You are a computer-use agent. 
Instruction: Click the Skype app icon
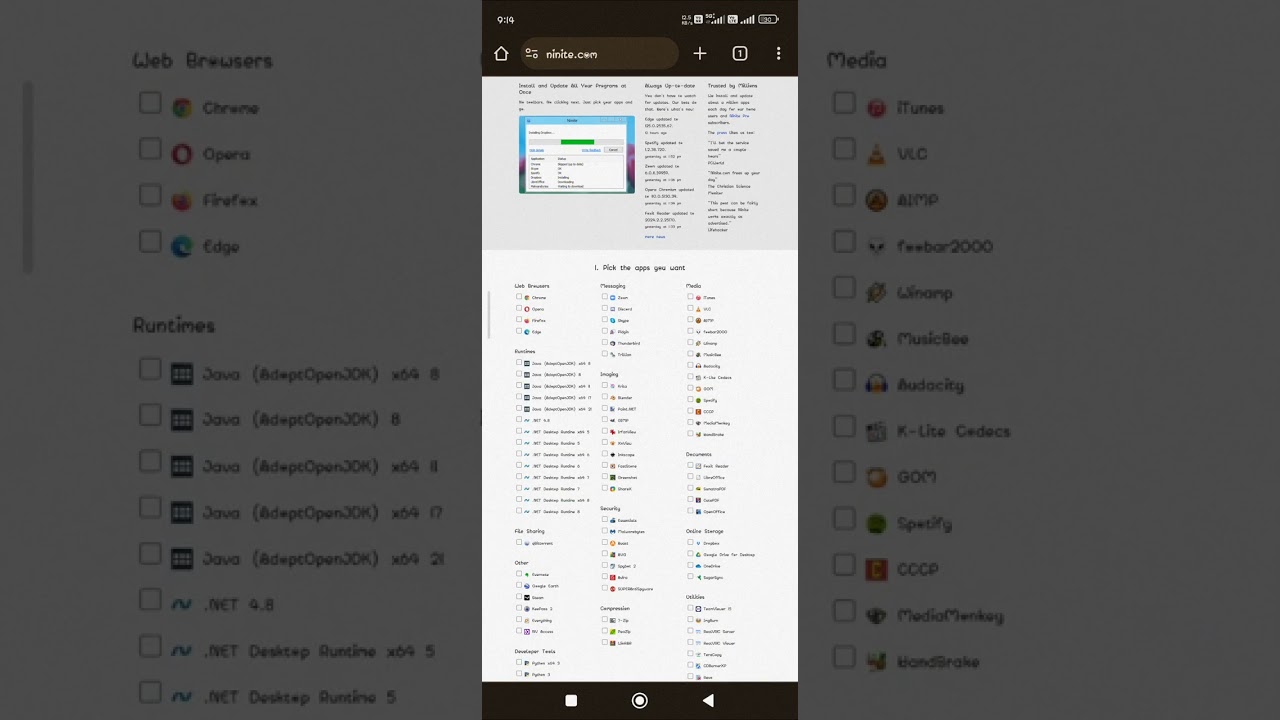[x=613, y=321]
